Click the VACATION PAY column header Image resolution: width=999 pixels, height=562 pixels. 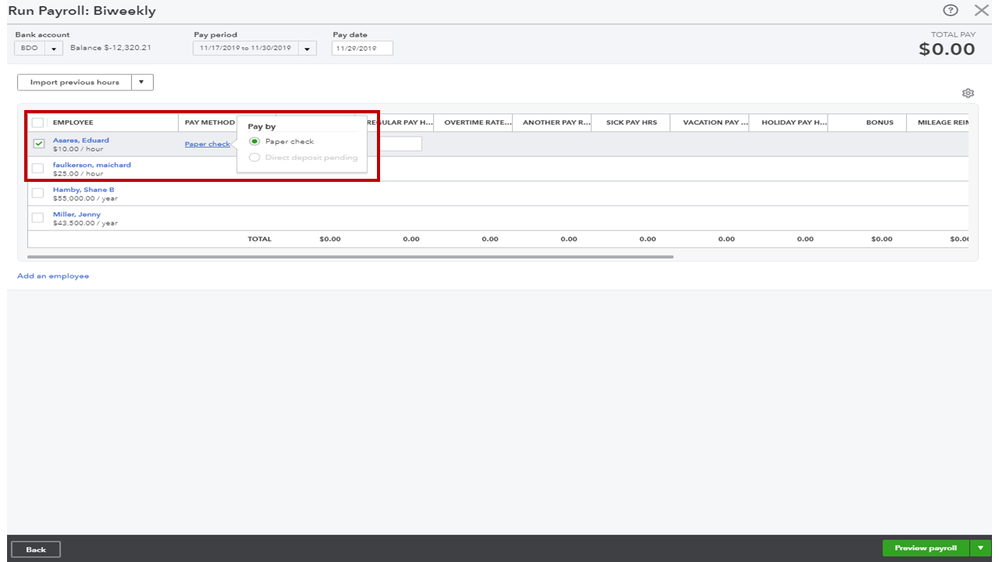point(715,122)
